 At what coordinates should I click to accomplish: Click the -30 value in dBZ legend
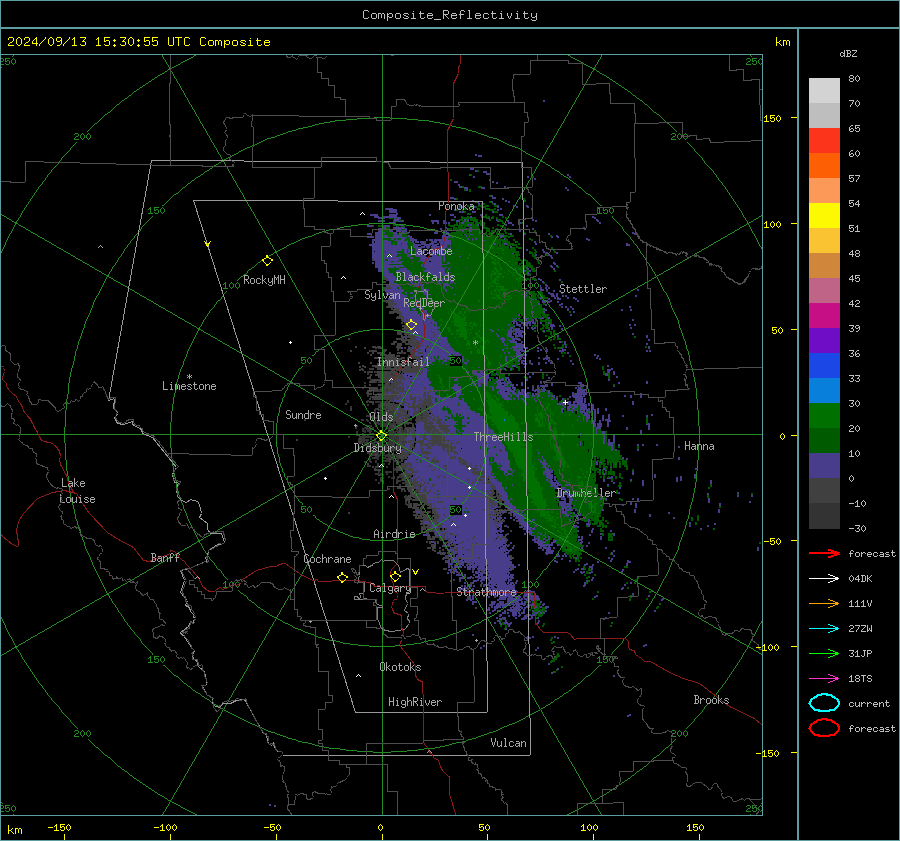pyautogui.click(x=856, y=529)
